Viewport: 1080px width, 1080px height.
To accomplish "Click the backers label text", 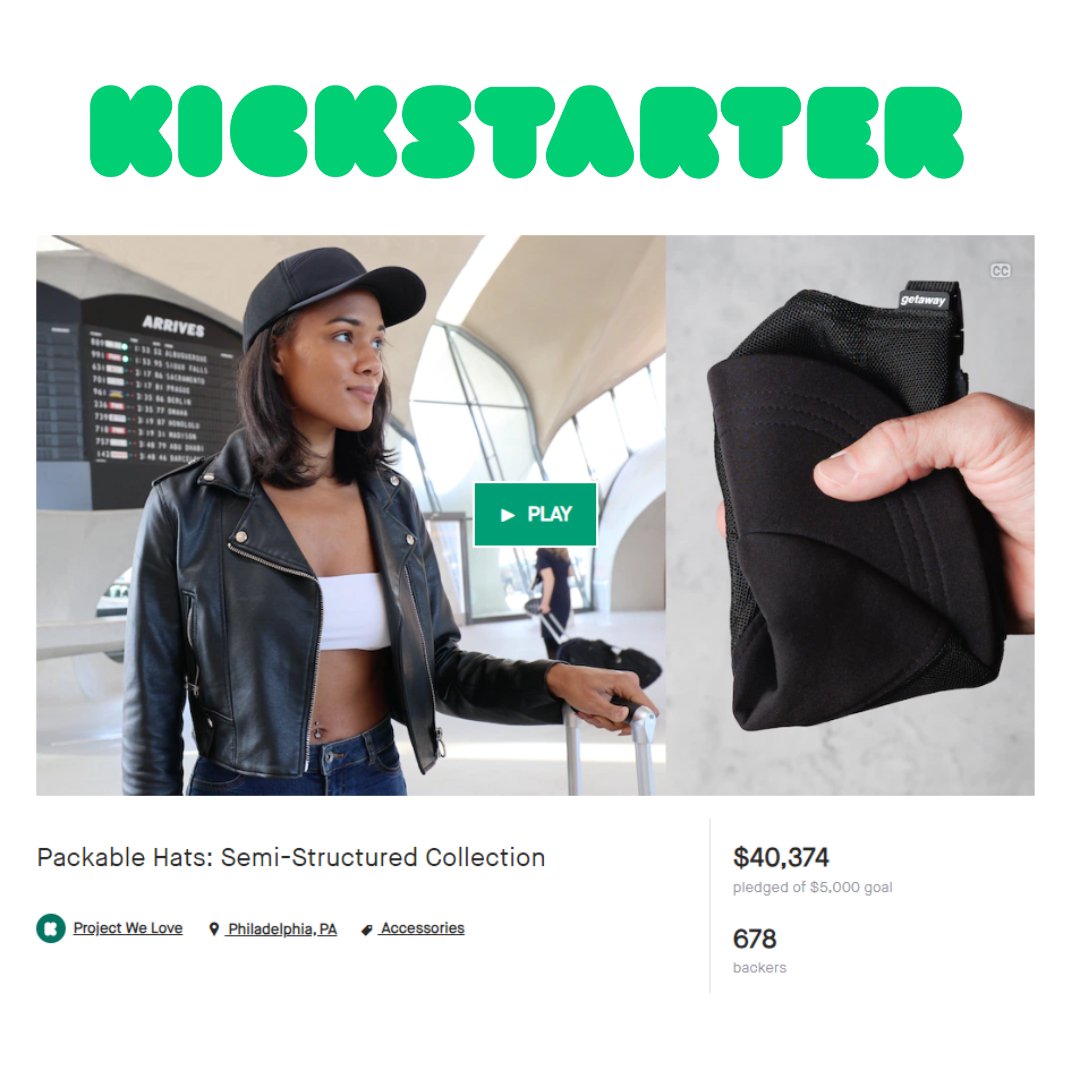I will [760, 968].
